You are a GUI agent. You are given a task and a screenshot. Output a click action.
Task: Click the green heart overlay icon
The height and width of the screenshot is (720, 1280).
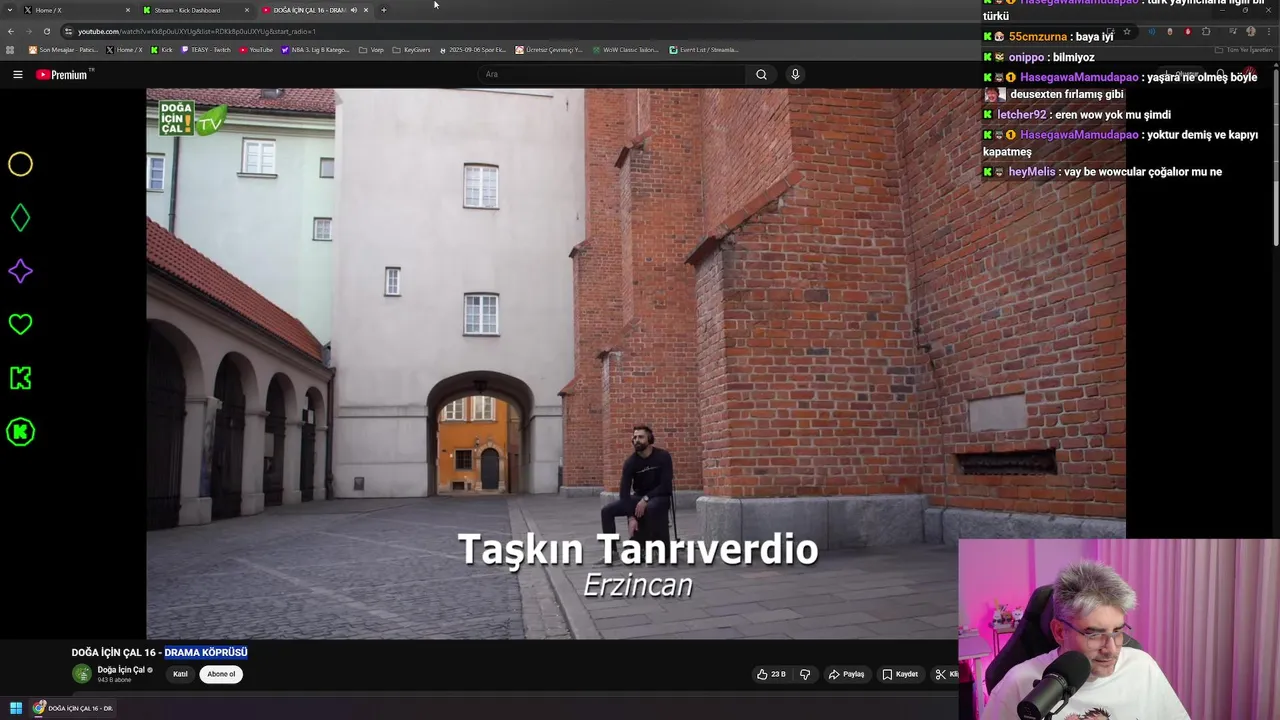(20, 324)
